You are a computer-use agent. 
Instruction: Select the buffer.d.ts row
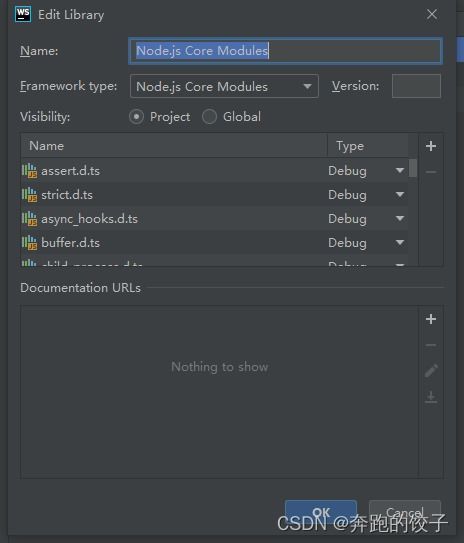pyautogui.click(x=214, y=243)
